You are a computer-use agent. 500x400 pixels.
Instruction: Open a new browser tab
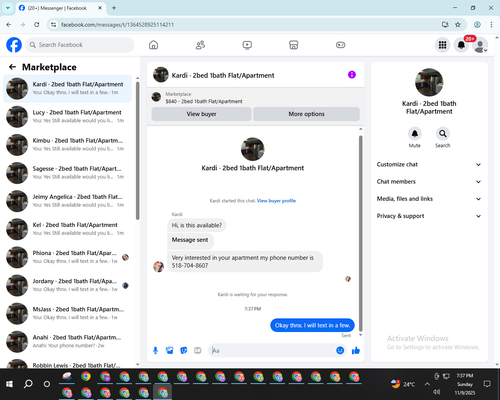pyautogui.click(x=114, y=8)
